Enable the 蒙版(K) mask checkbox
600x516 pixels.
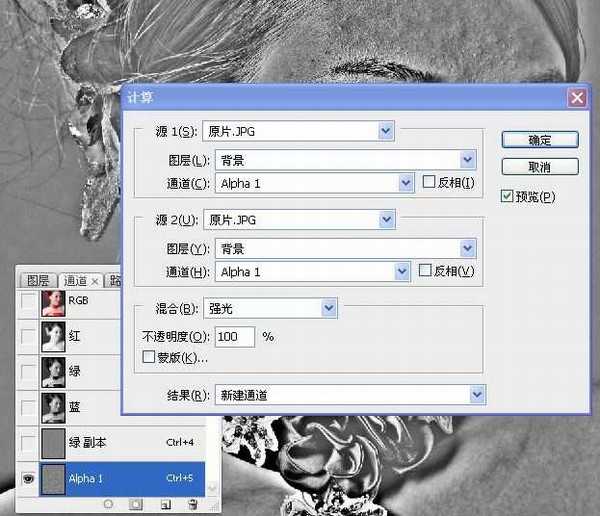149,357
